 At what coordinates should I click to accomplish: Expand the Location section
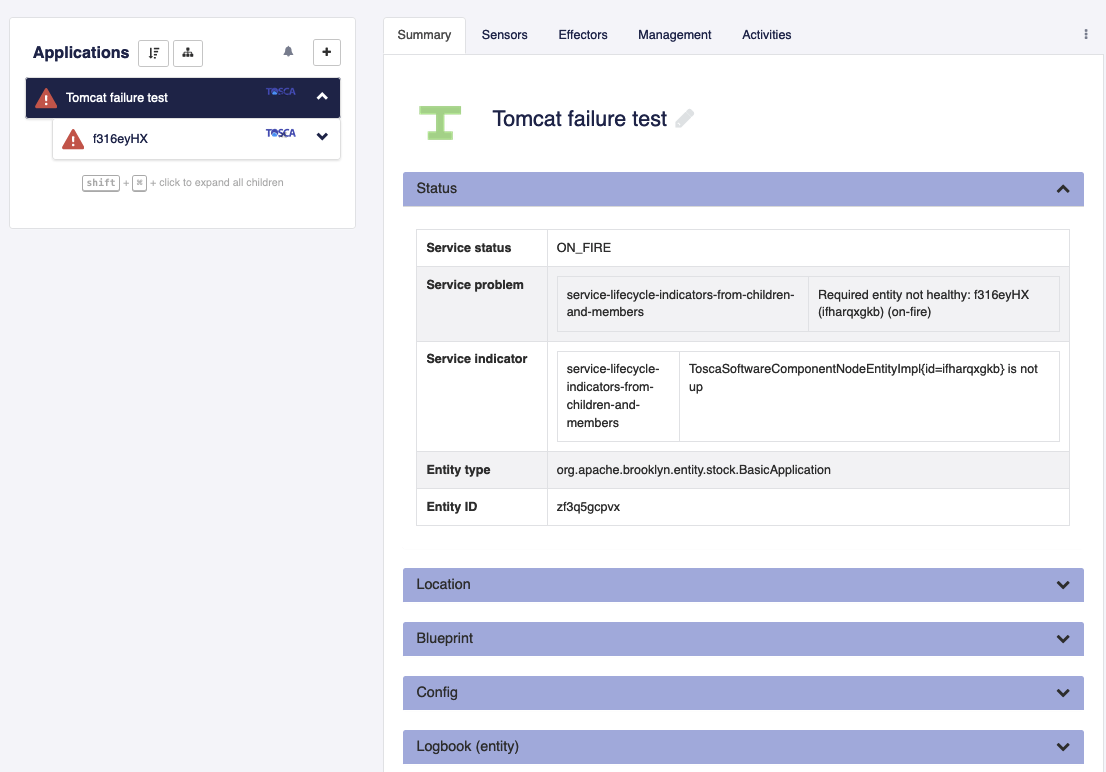(x=1063, y=585)
